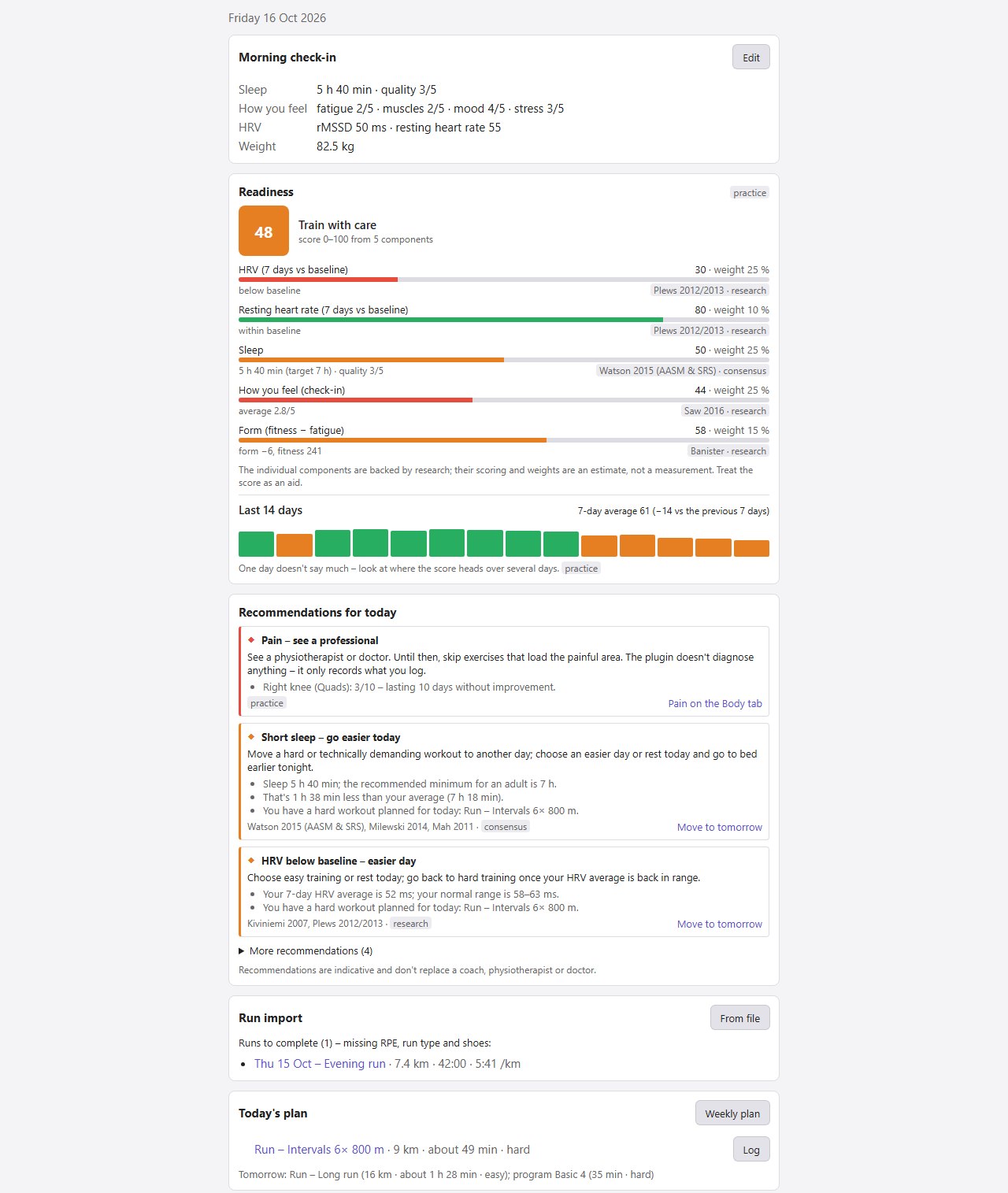Click Move to tomorrow in HRV below baseline card
The height and width of the screenshot is (1193, 1008).
(x=720, y=924)
